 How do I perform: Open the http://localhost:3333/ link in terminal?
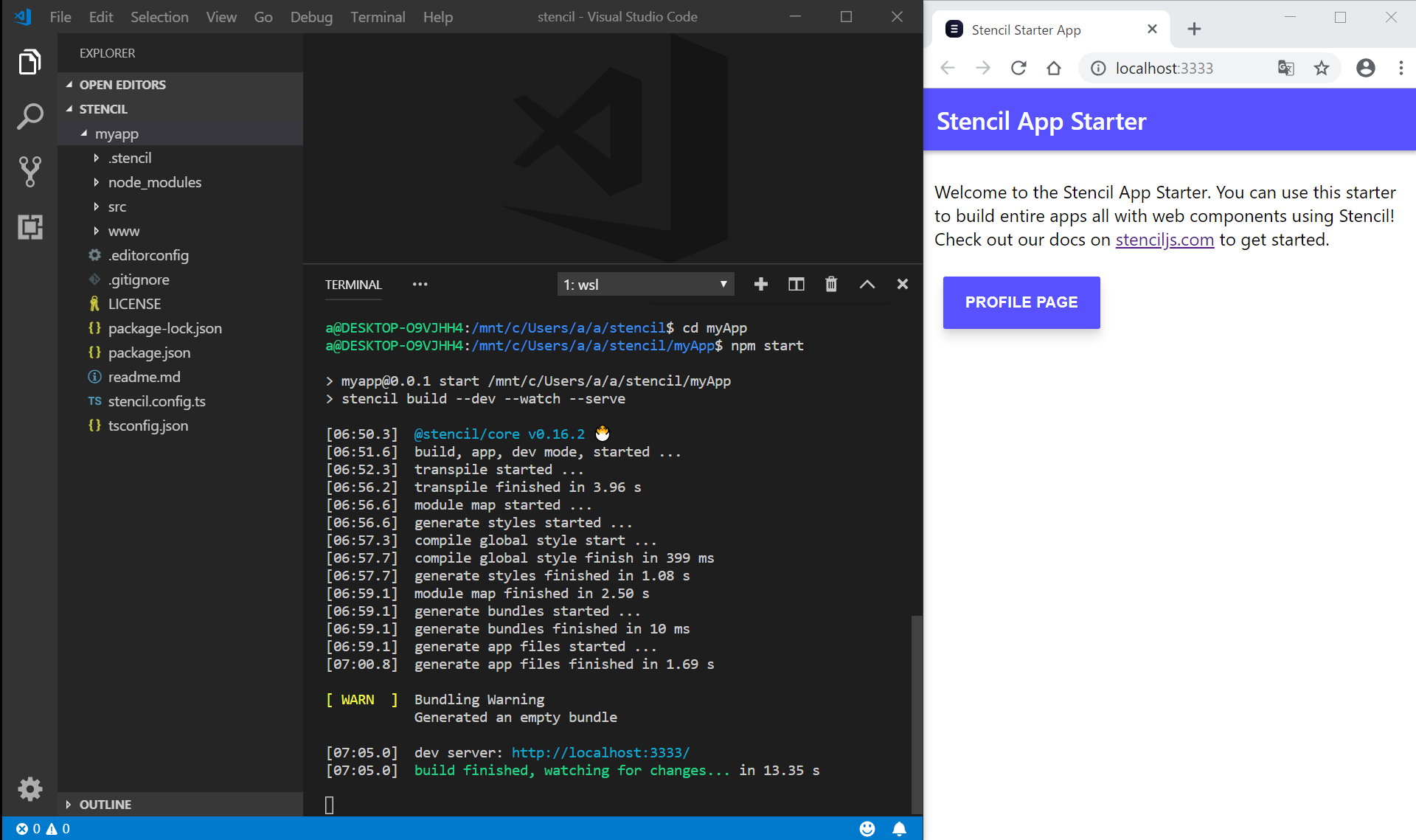tap(600, 752)
